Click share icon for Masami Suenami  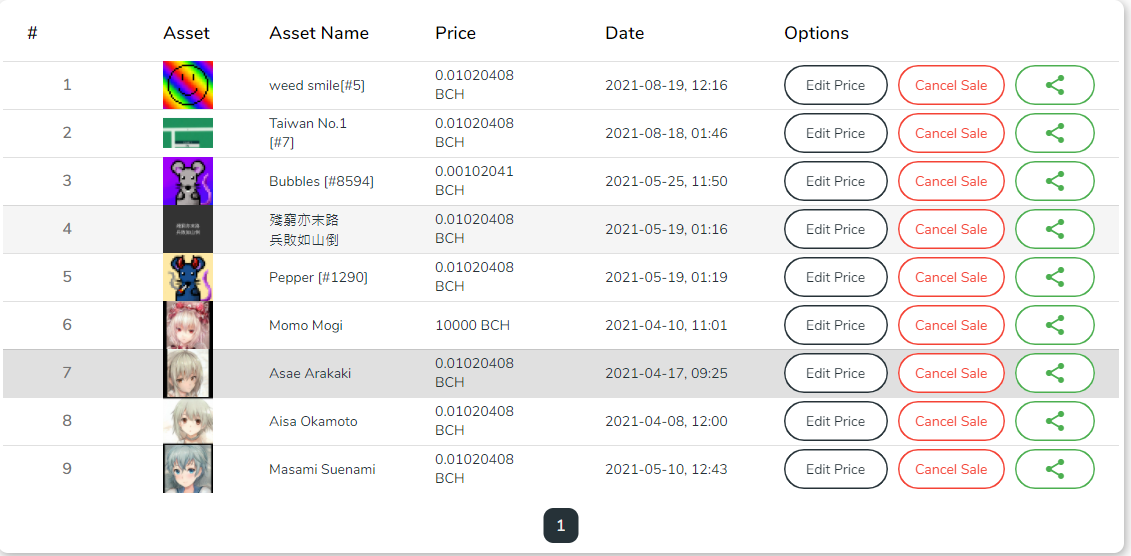tap(1055, 469)
